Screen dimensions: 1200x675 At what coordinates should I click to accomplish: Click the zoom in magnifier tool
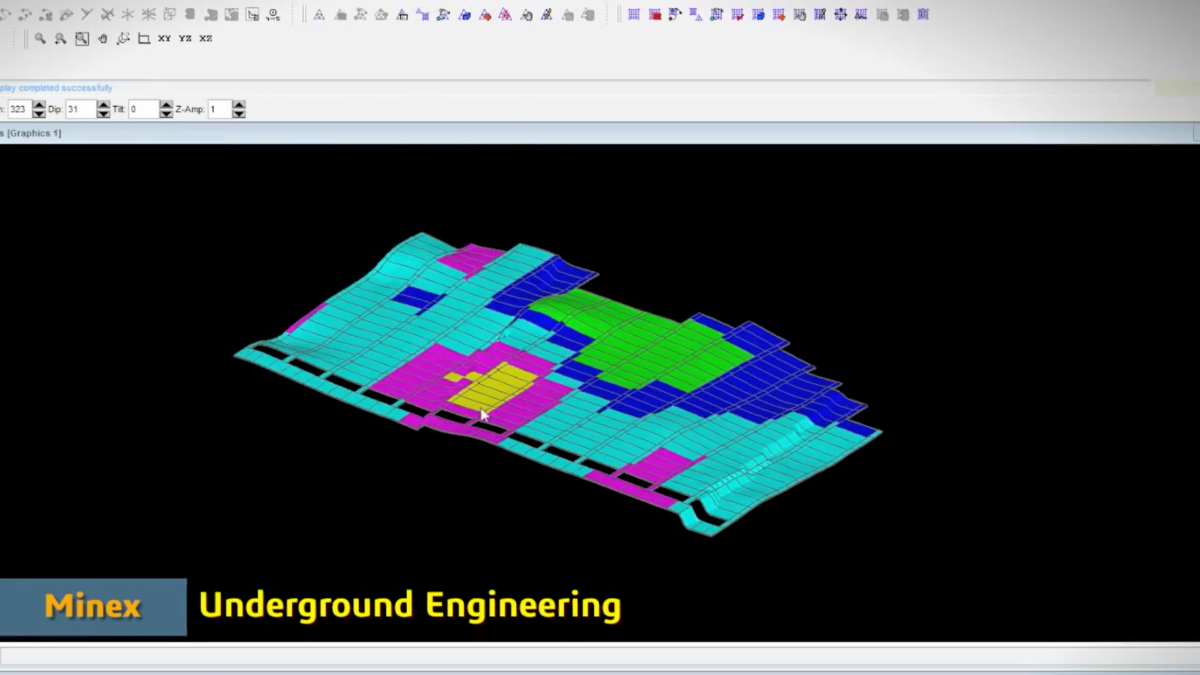coord(40,39)
